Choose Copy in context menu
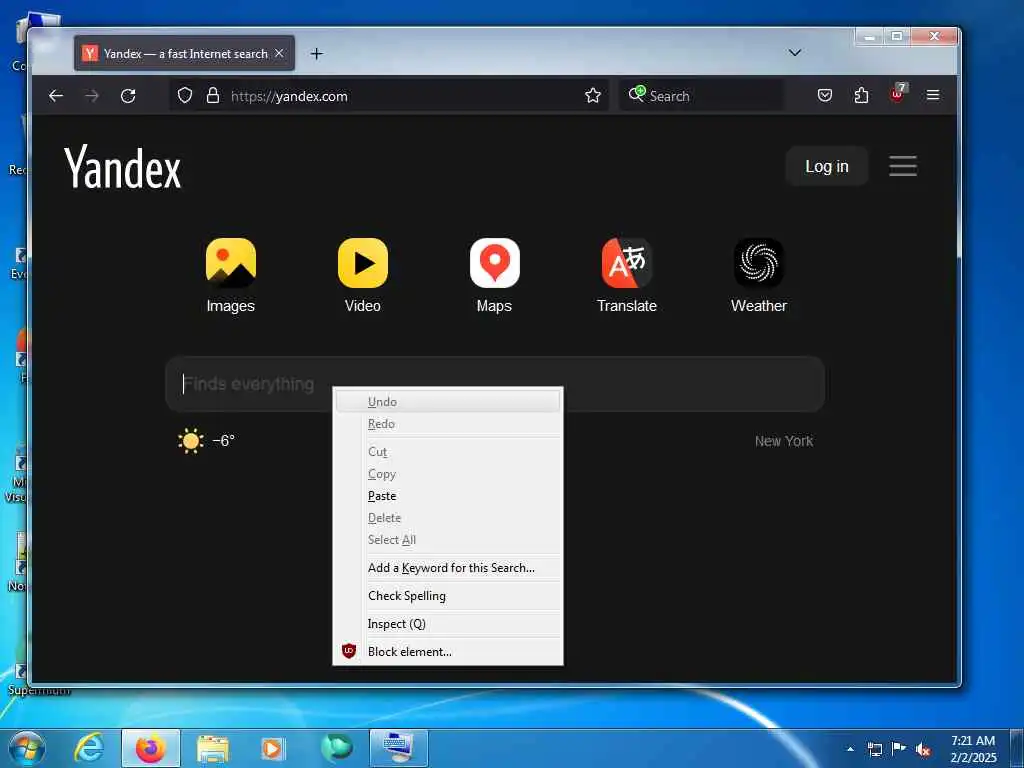This screenshot has height=768, width=1024. tap(448, 474)
